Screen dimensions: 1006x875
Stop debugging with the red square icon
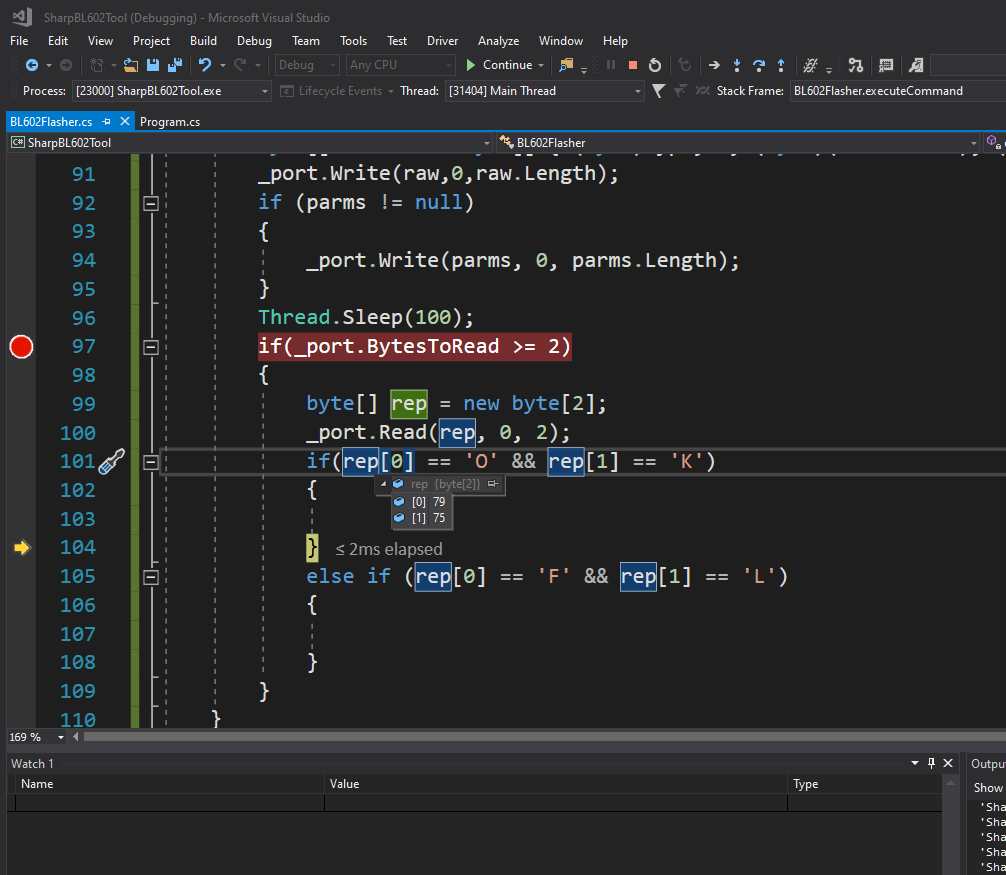tap(633, 65)
